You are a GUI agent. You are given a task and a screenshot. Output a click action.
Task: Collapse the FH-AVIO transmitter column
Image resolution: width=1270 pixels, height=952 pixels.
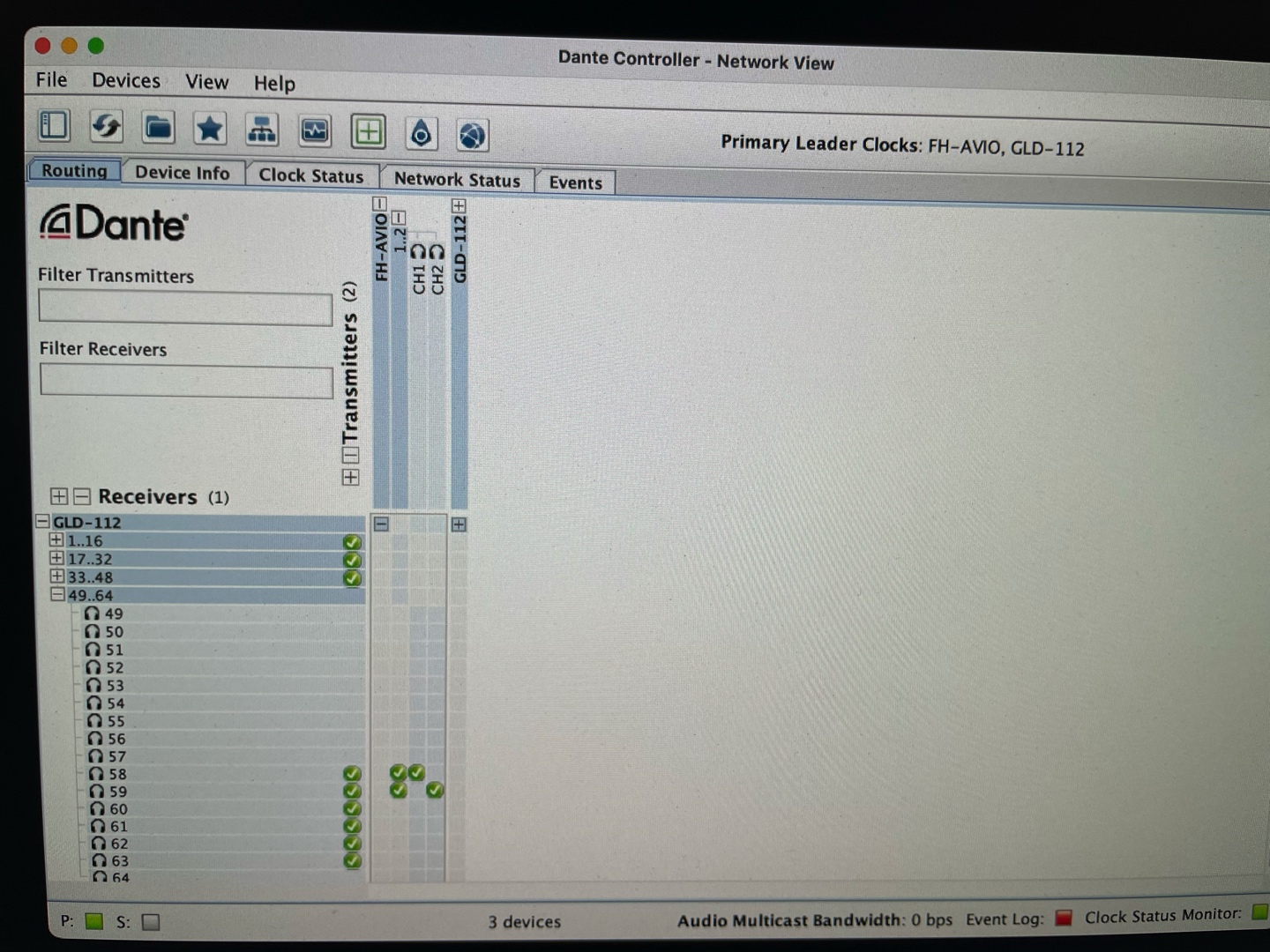click(379, 204)
